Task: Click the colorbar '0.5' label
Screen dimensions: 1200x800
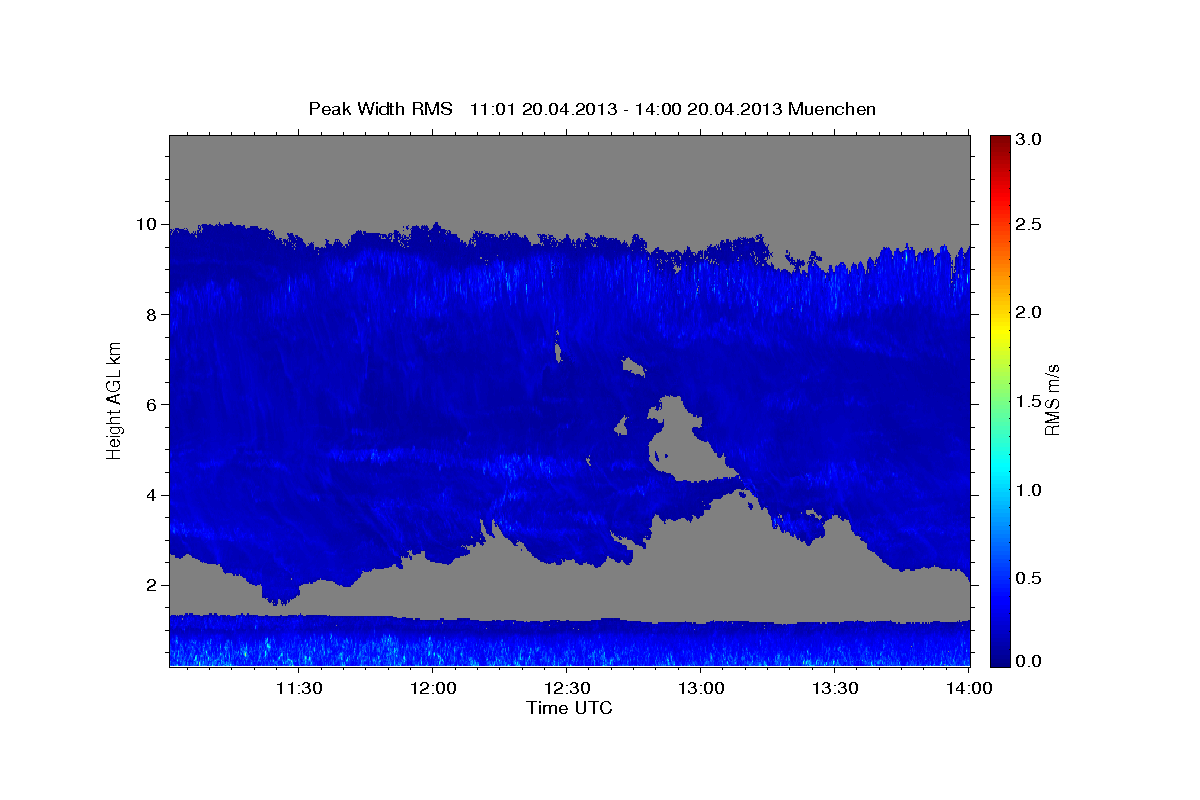Action: (1030, 578)
